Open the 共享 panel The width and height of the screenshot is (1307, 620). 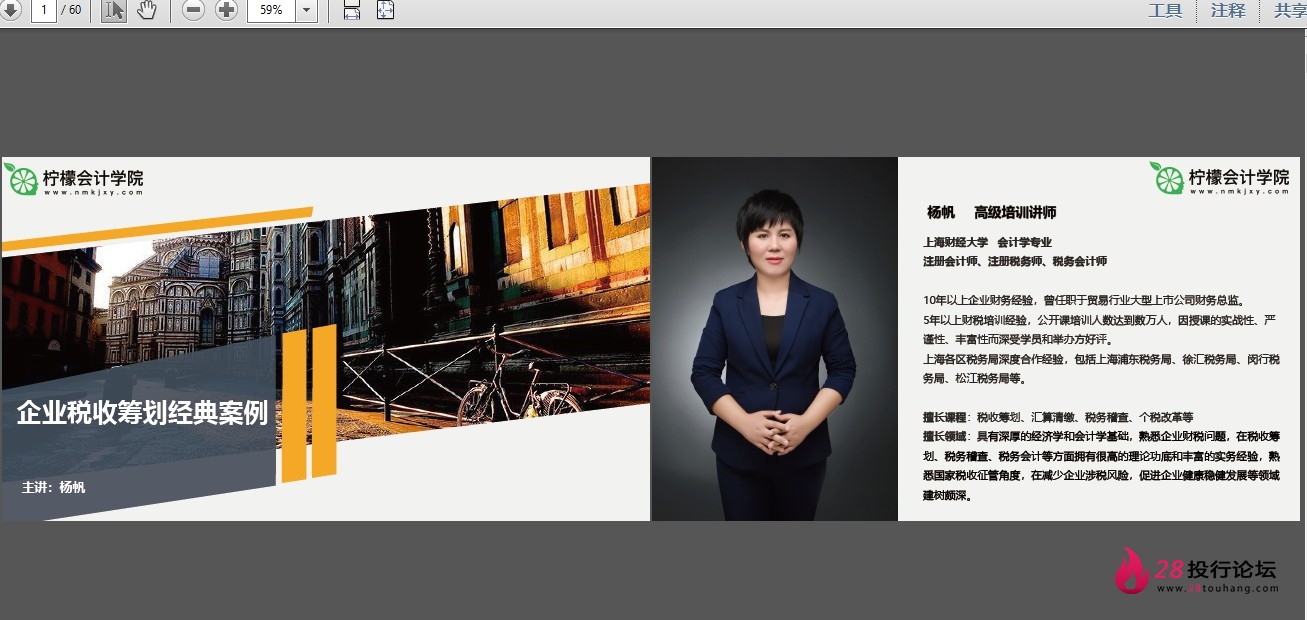click(1289, 10)
